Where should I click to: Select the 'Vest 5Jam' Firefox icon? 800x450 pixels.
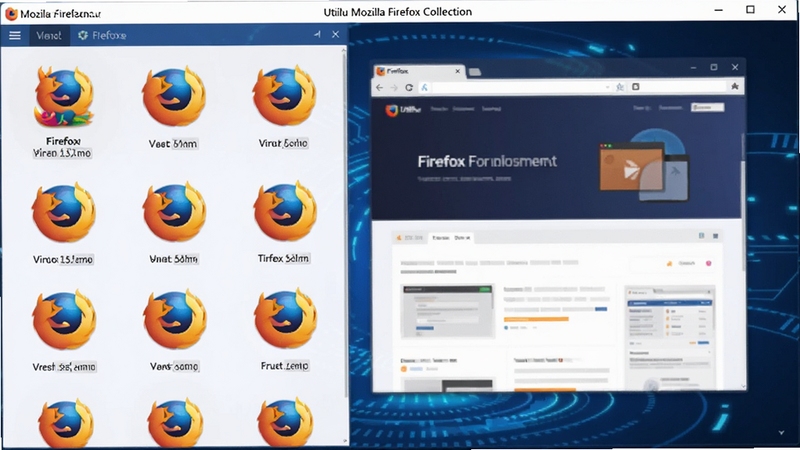[173, 96]
